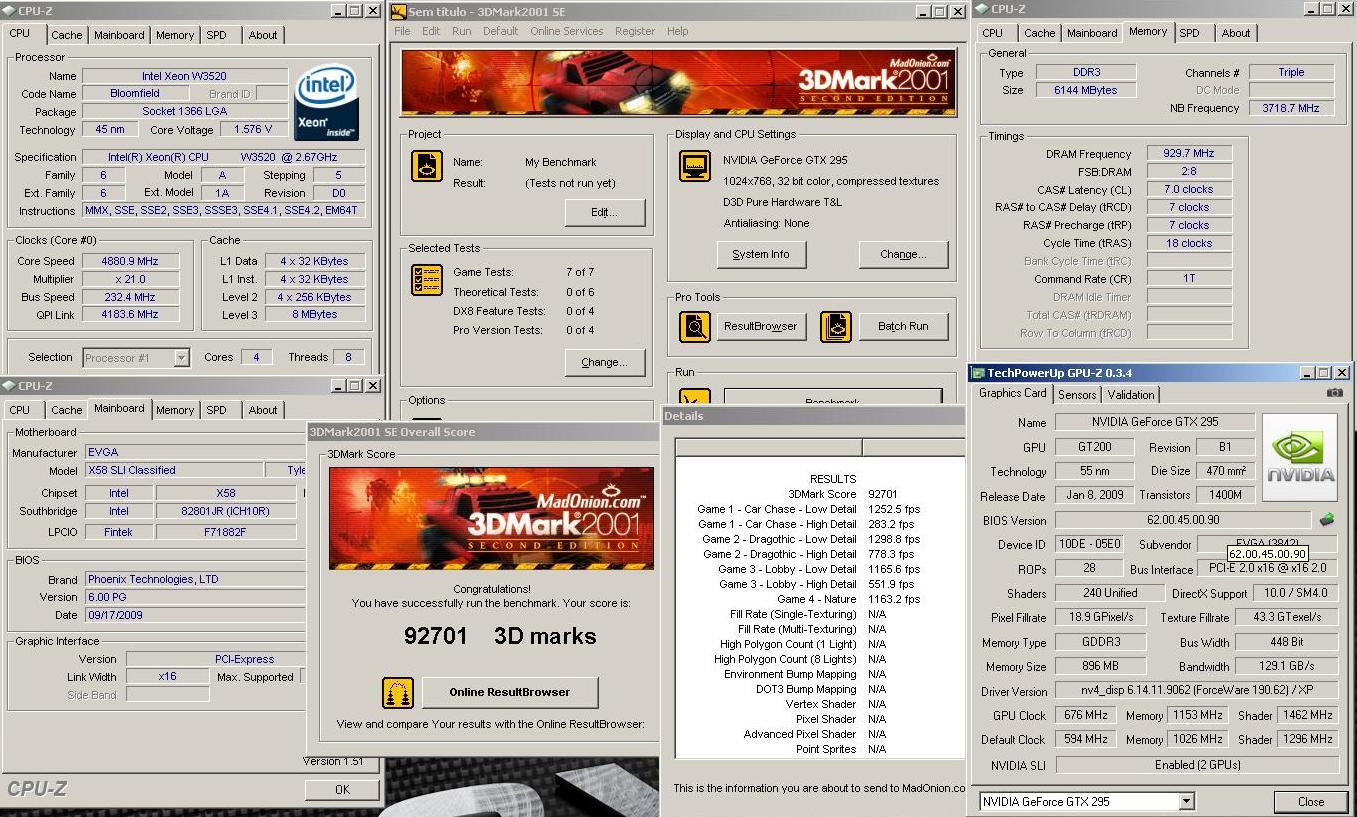Viewport: 1357px width, 817px height.
Task: Click OK in CPU-Z mainboard window
Action: [342, 789]
